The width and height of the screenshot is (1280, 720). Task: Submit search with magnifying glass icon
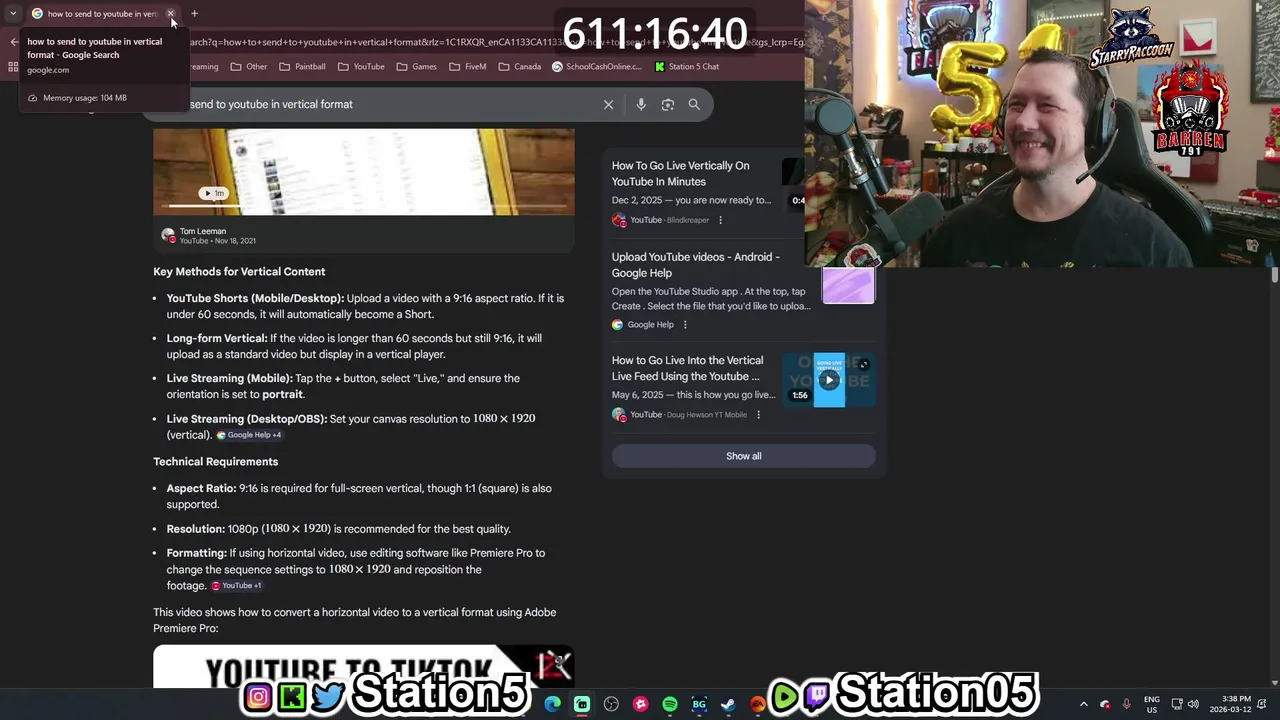pos(694,104)
